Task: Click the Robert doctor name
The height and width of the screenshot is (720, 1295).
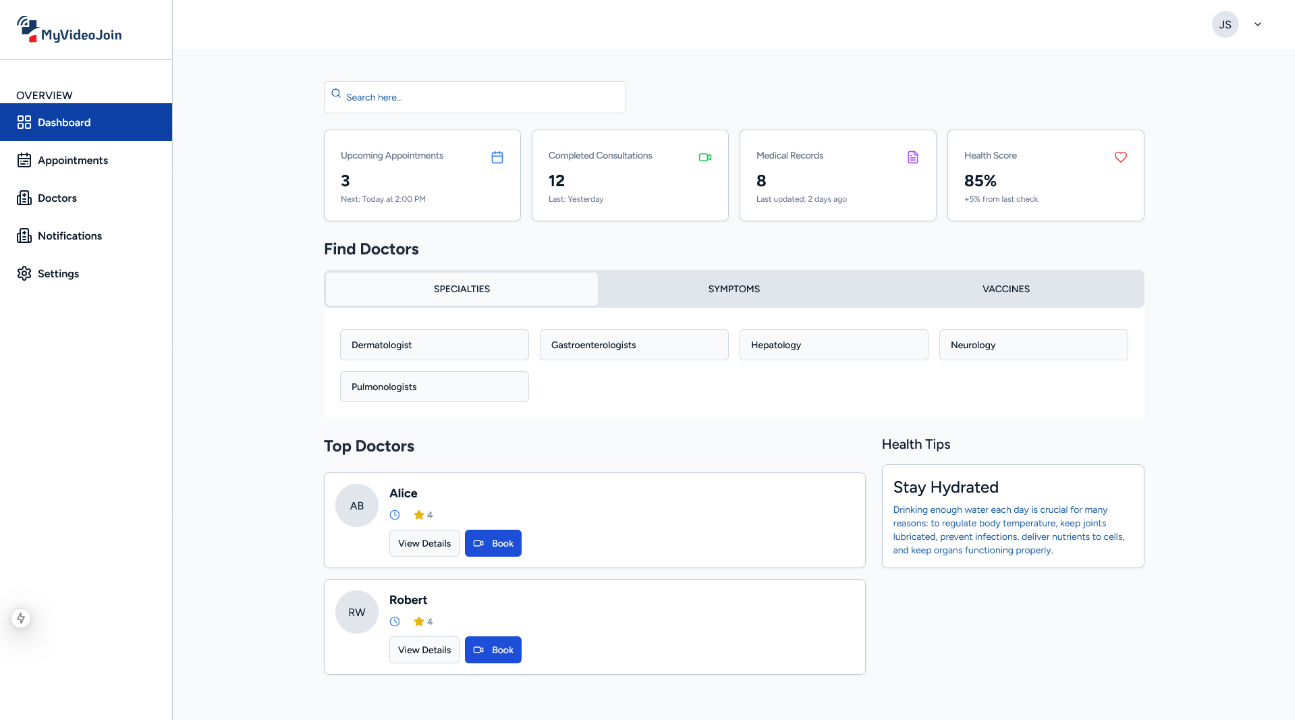Action: 408,600
